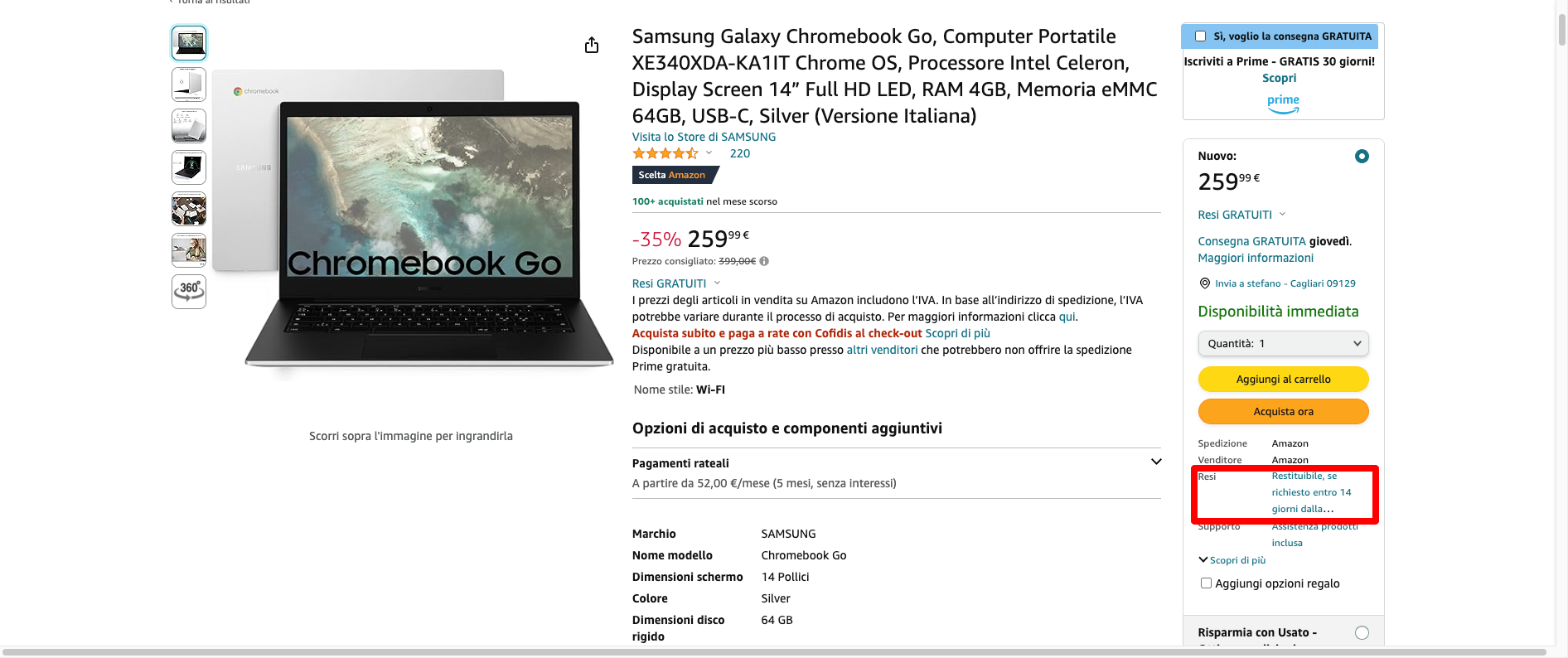
Task: Click the share icon above product image
Action: point(591,45)
